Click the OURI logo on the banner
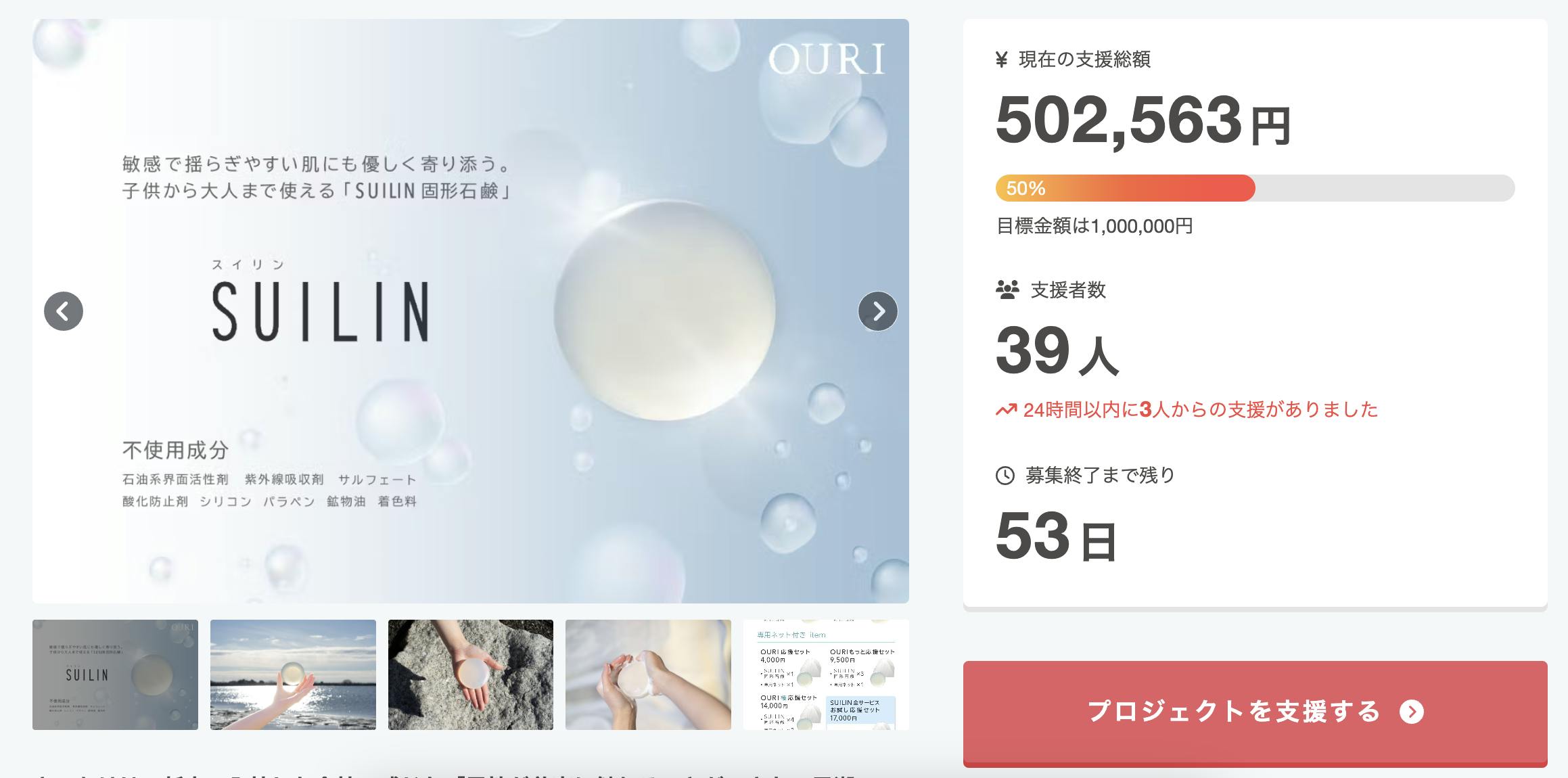1568x778 pixels. pyautogui.click(x=827, y=60)
